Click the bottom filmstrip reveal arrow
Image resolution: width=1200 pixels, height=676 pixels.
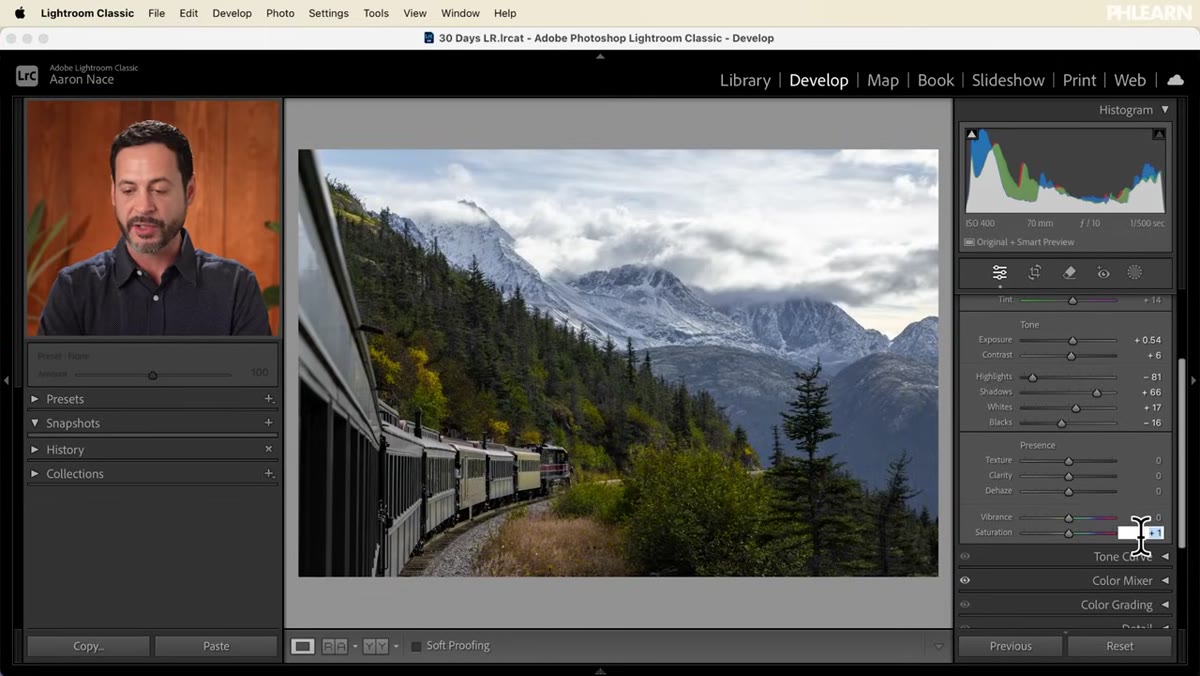[x=600, y=671]
